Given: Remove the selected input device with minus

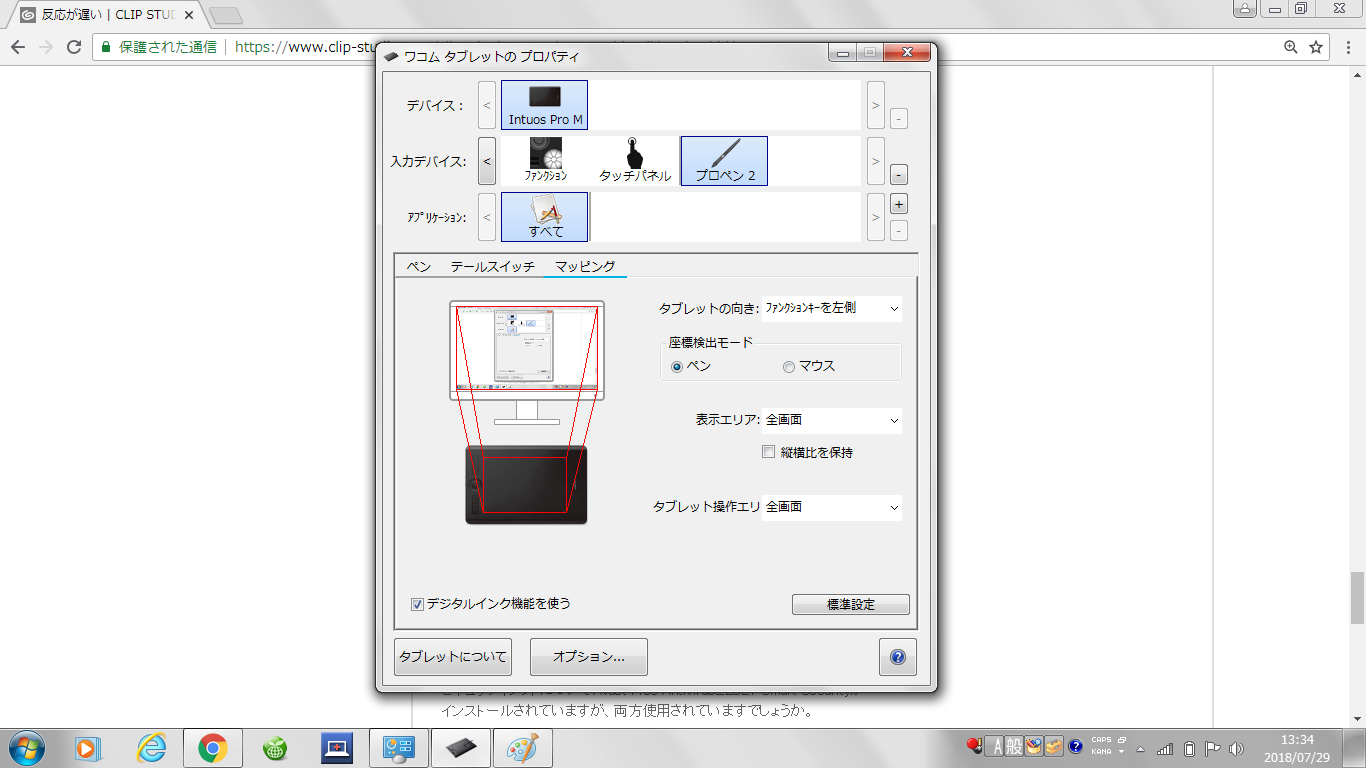Looking at the screenshot, I should click(x=898, y=175).
